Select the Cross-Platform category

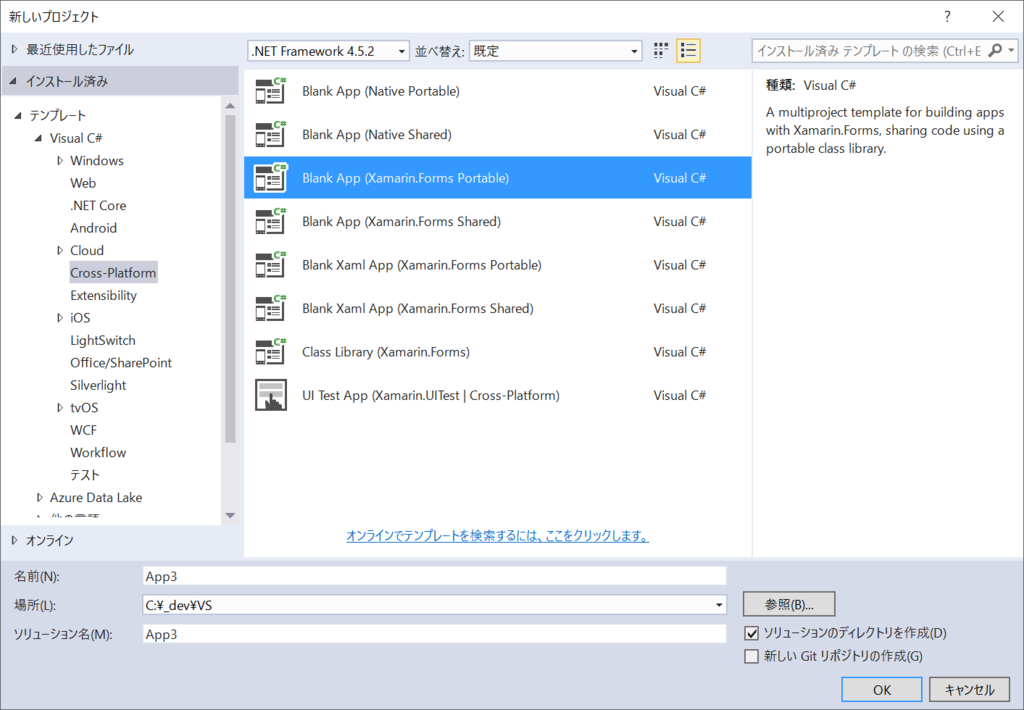tap(113, 272)
